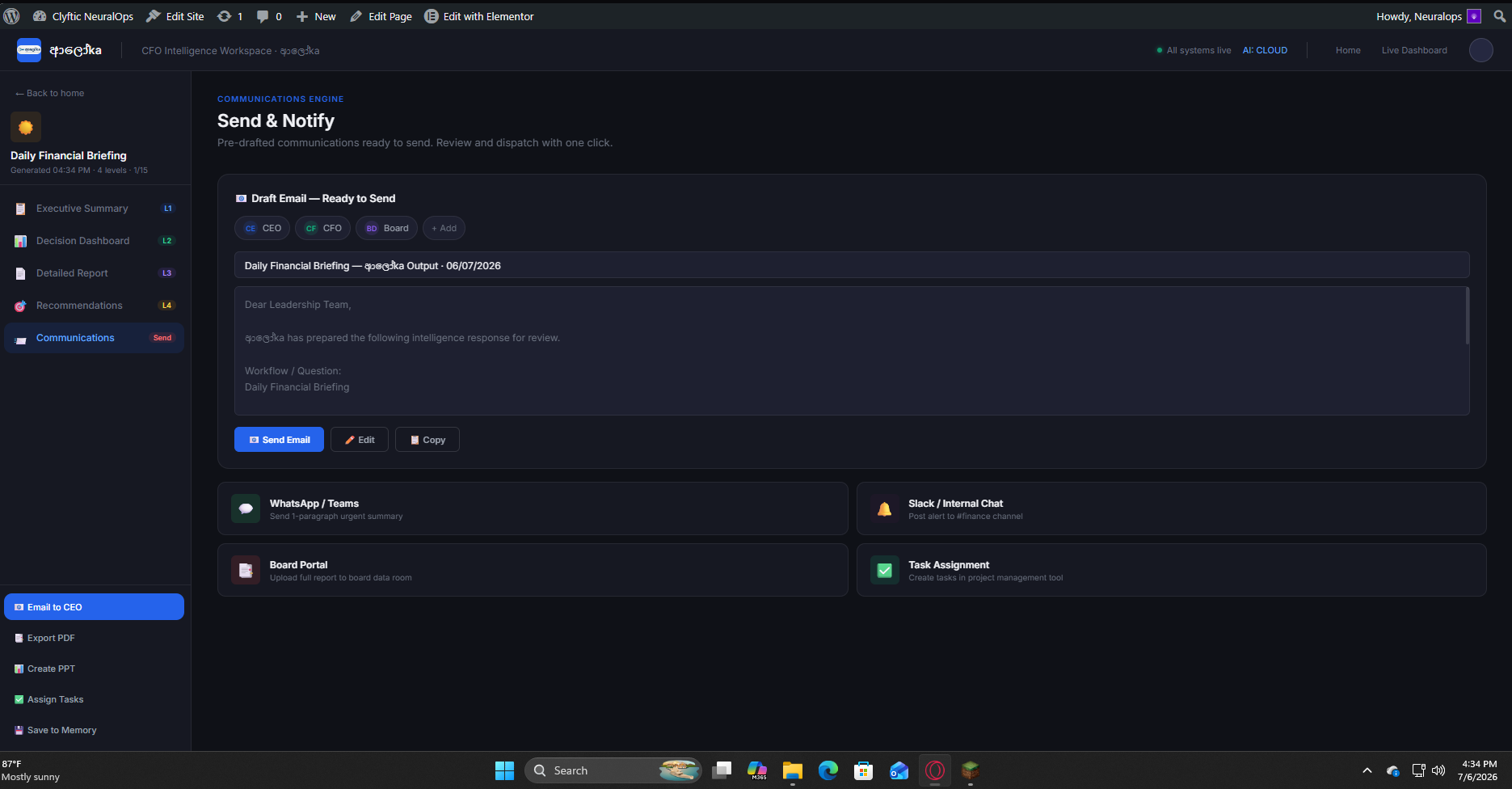Click + Add recipient chip

[x=444, y=228]
